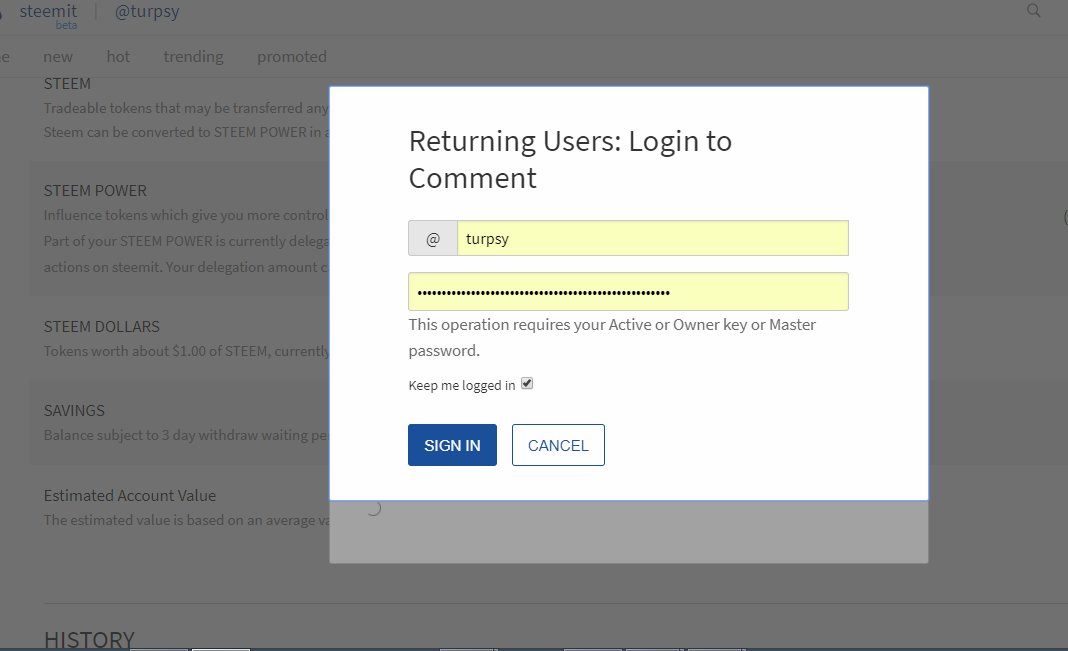Screen dimensions: 1068x651
Task: Switch to the new posts tab
Action: coord(58,57)
